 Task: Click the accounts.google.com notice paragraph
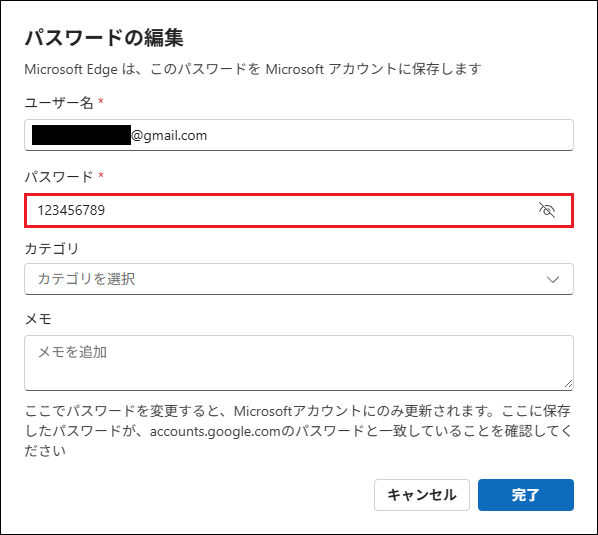[x=298, y=431]
